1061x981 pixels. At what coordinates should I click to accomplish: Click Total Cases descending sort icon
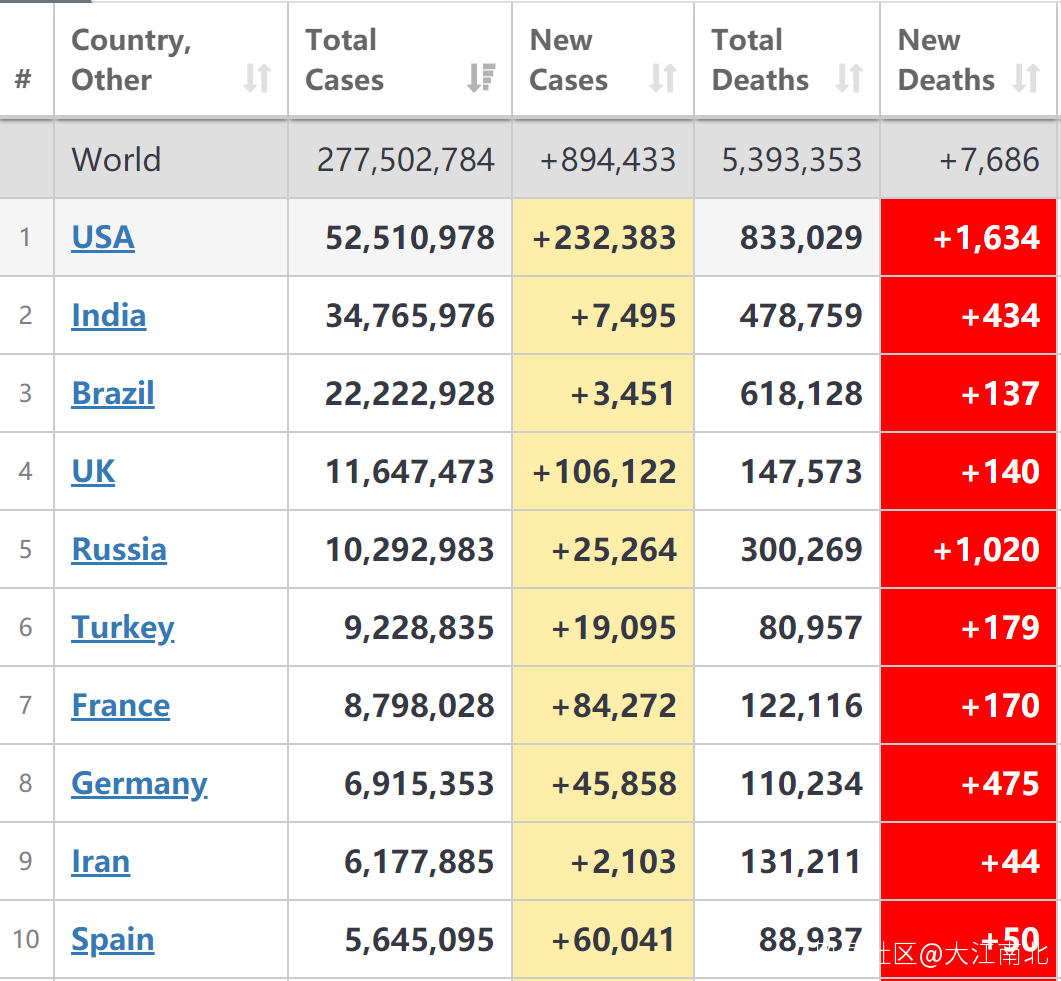coord(481,78)
